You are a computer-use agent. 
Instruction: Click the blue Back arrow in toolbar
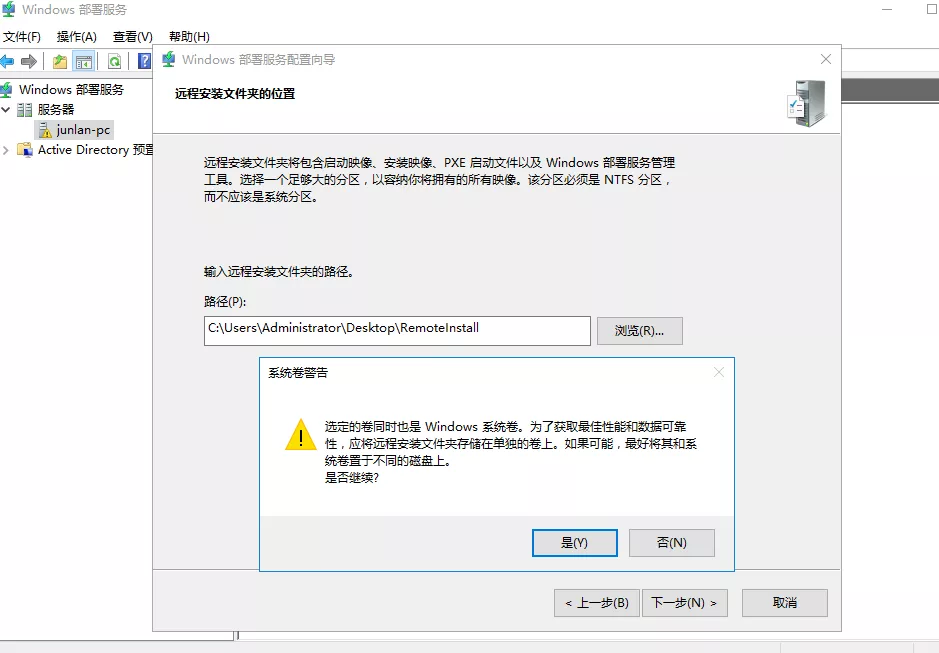(7, 61)
